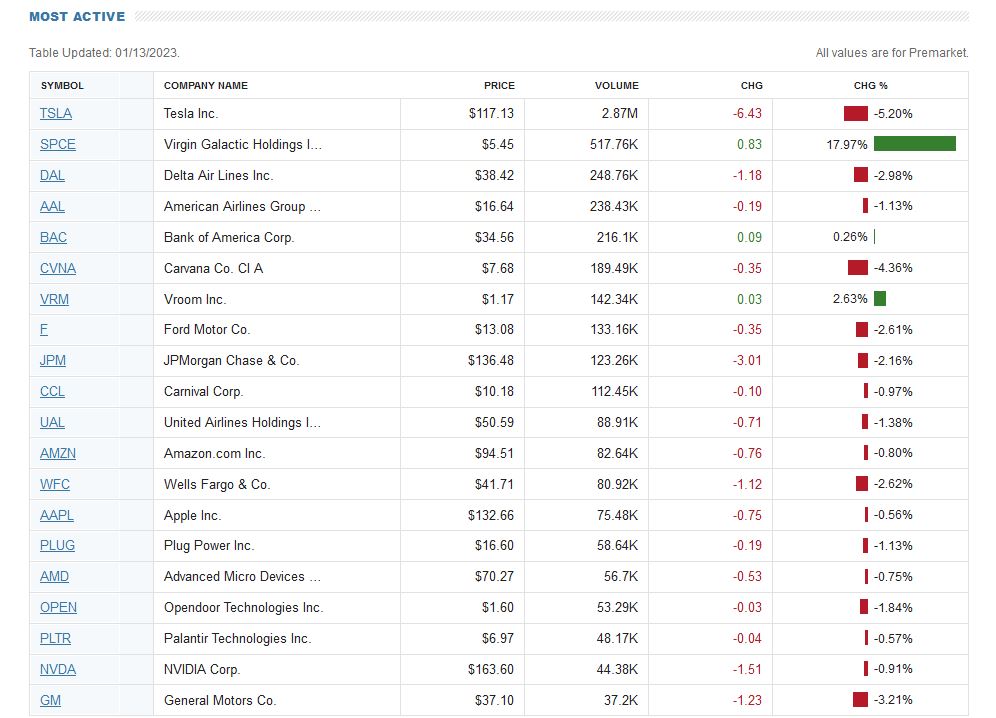
Task: Open the PLTR ticker link
Action: pos(55,638)
